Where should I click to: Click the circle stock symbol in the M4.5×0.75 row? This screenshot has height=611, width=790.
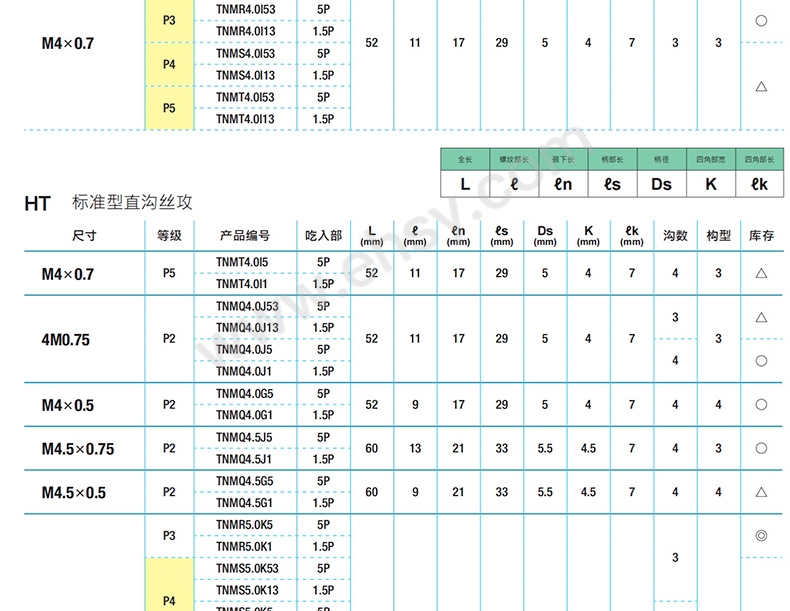pyautogui.click(x=761, y=448)
